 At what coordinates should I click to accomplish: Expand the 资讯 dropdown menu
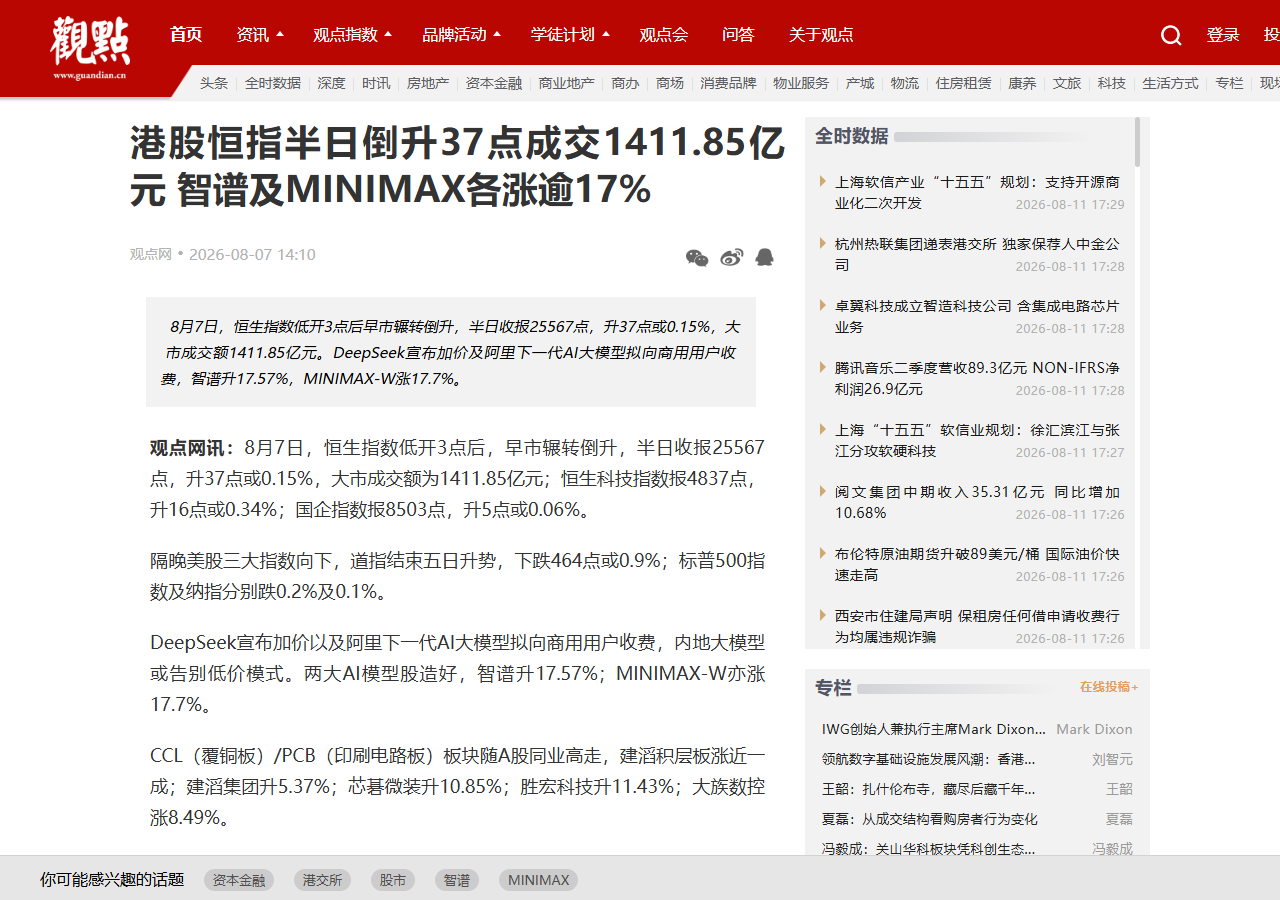[260, 35]
